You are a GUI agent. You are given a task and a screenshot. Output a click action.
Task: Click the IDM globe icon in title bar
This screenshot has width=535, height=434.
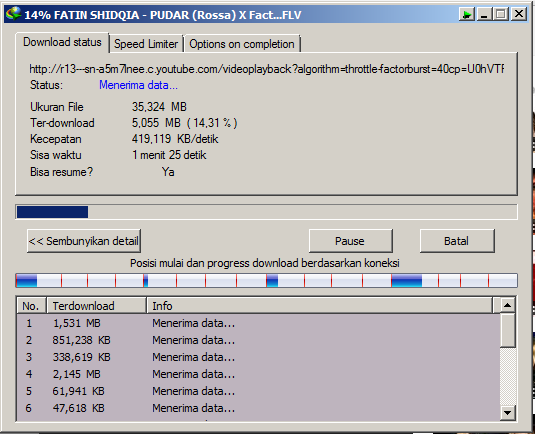point(13,14)
